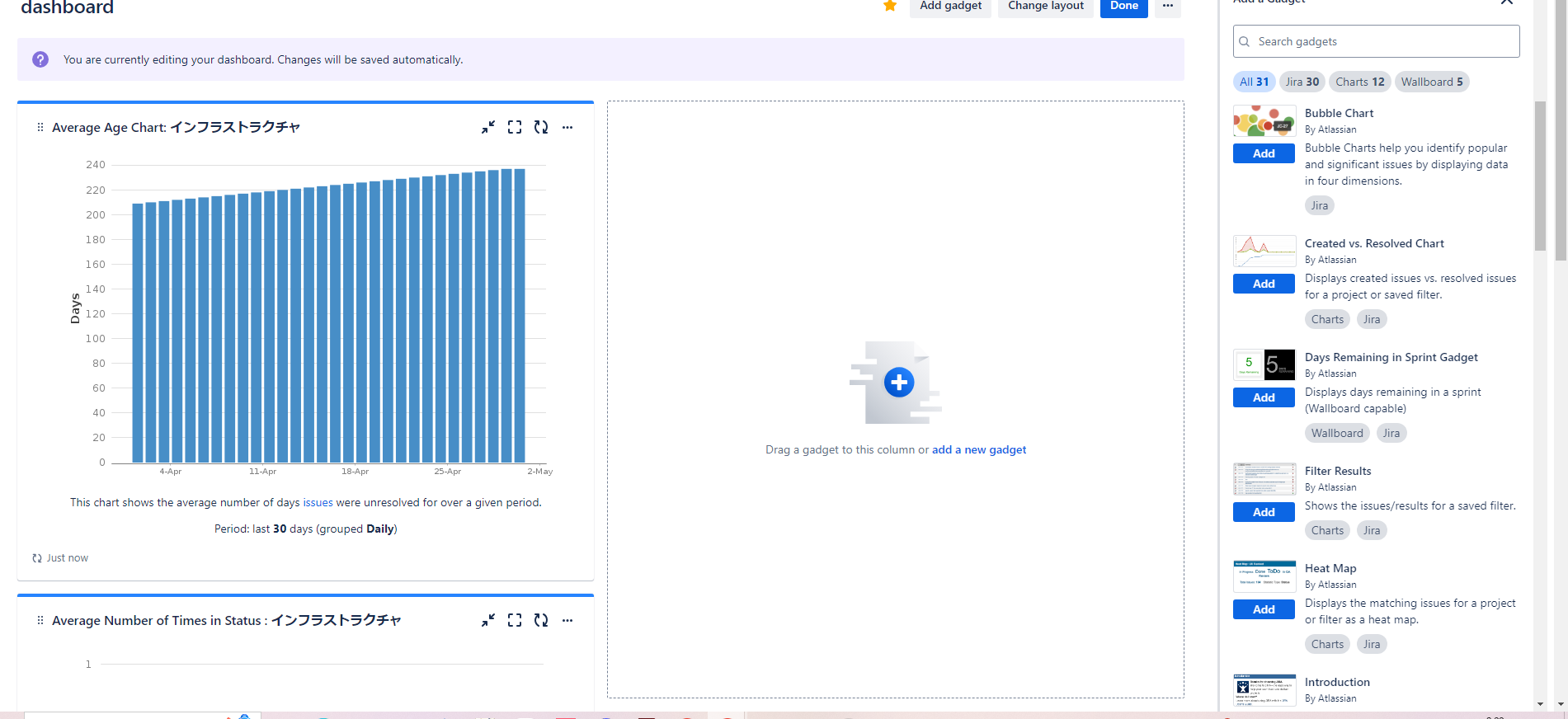Add the Filter Results gadget
Viewport: 1568px width, 719px height.
(1264, 512)
